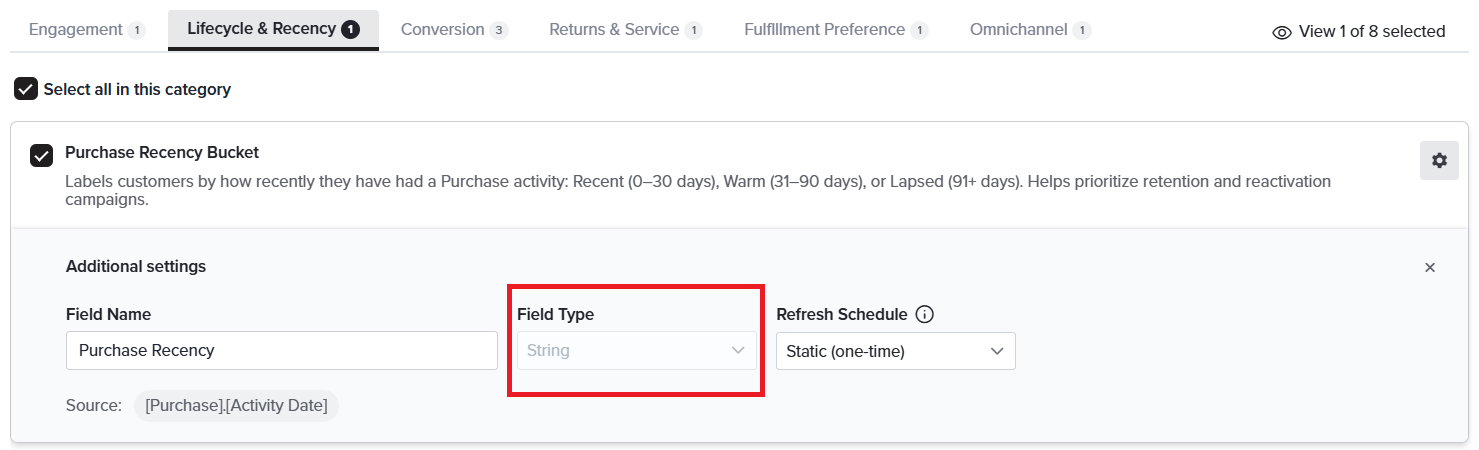The image size is (1479, 450).
Task: Click the eye icon for selected view
Action: [1282, 32]
